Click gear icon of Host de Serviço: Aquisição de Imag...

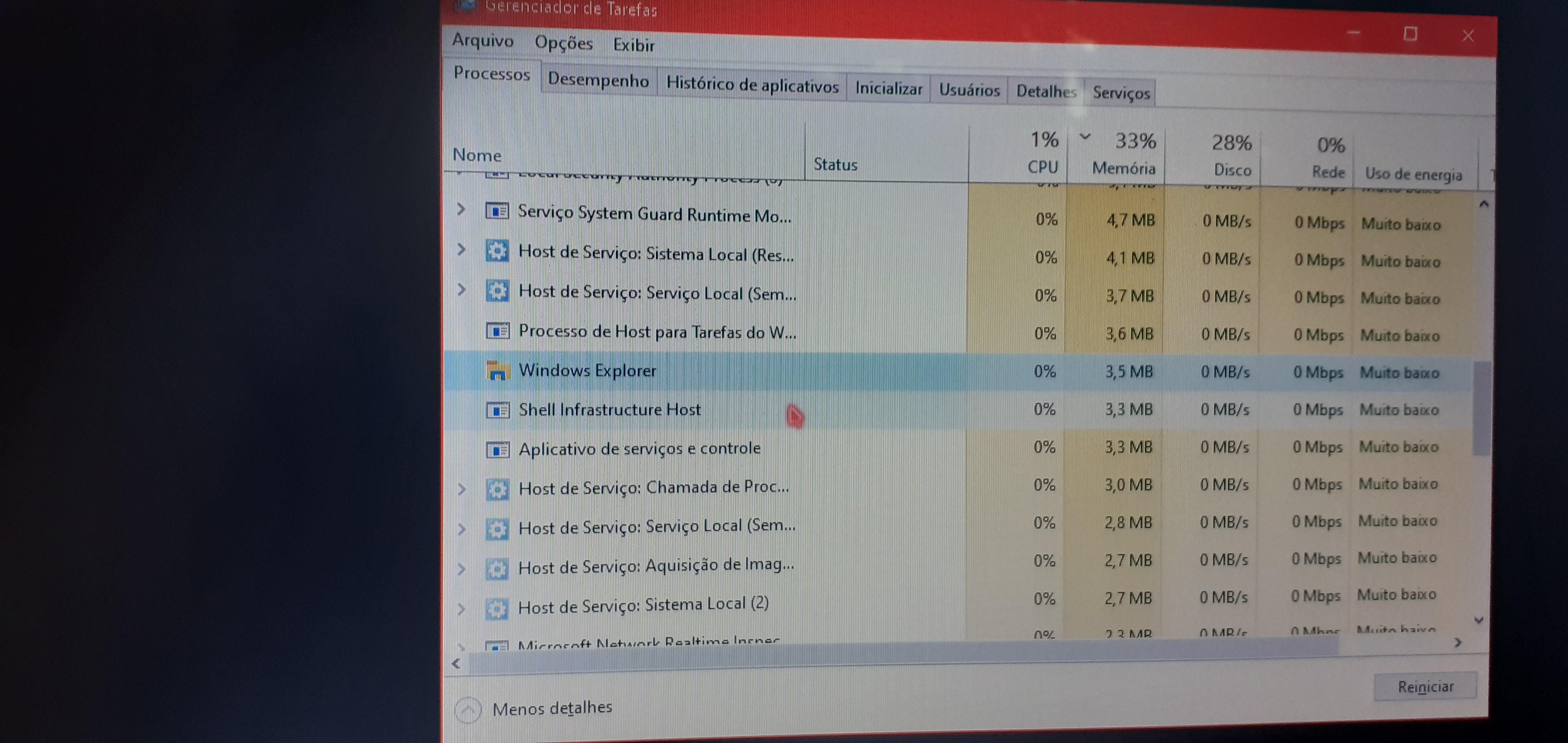pos(497,568)
